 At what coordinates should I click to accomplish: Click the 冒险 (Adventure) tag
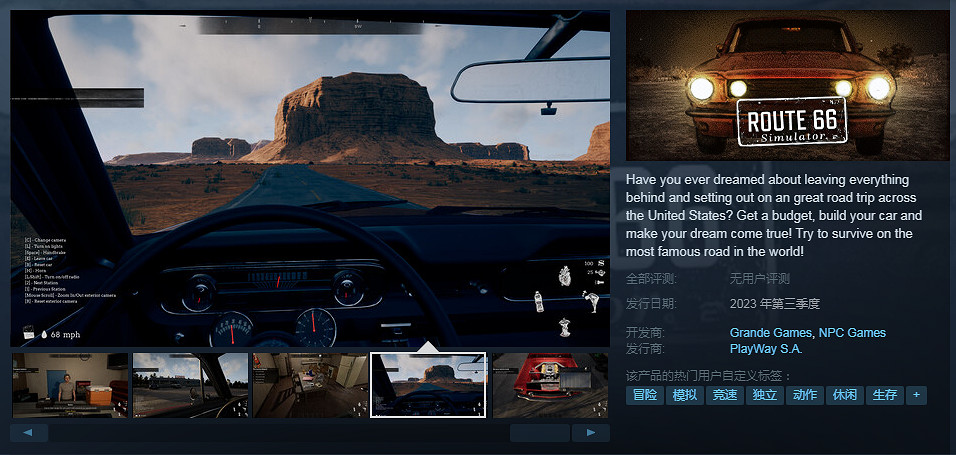pyautogui.click(x=645, y=395)
